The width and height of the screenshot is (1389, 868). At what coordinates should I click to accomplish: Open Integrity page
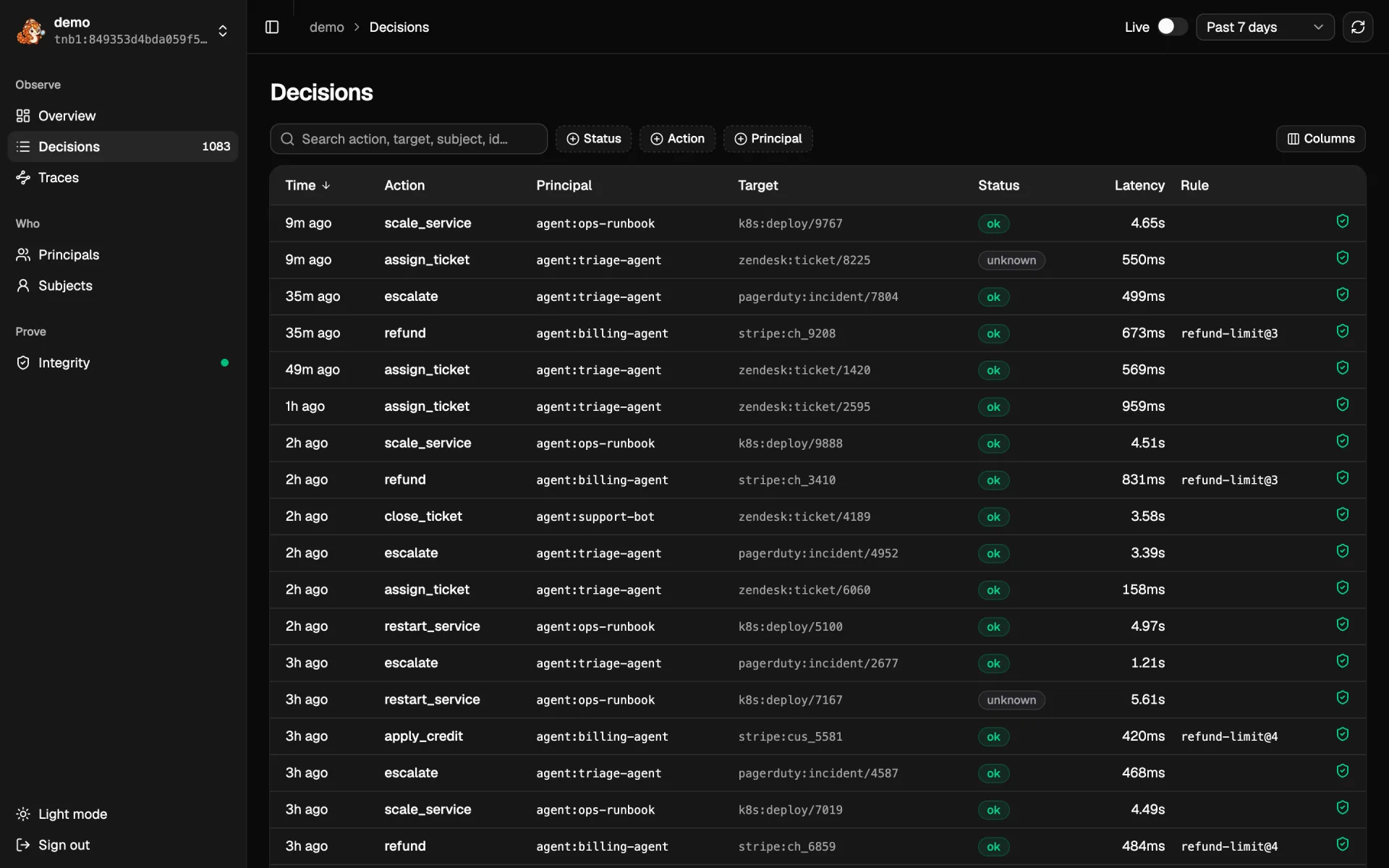coord(123,362)
